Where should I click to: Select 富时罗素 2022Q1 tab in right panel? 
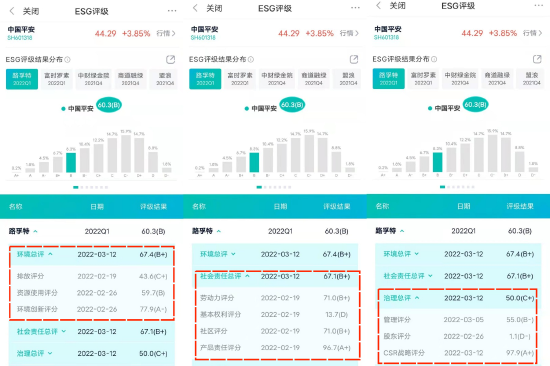tap(423, 79)
